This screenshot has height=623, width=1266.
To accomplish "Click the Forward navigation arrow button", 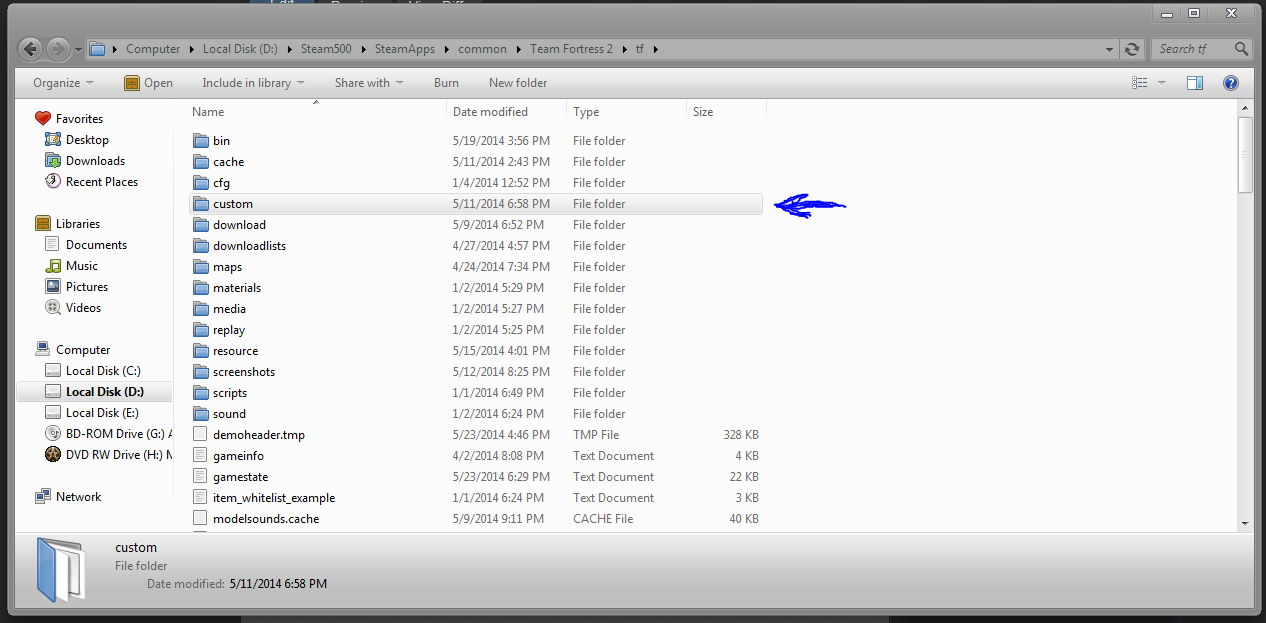I will click(57, 48).
